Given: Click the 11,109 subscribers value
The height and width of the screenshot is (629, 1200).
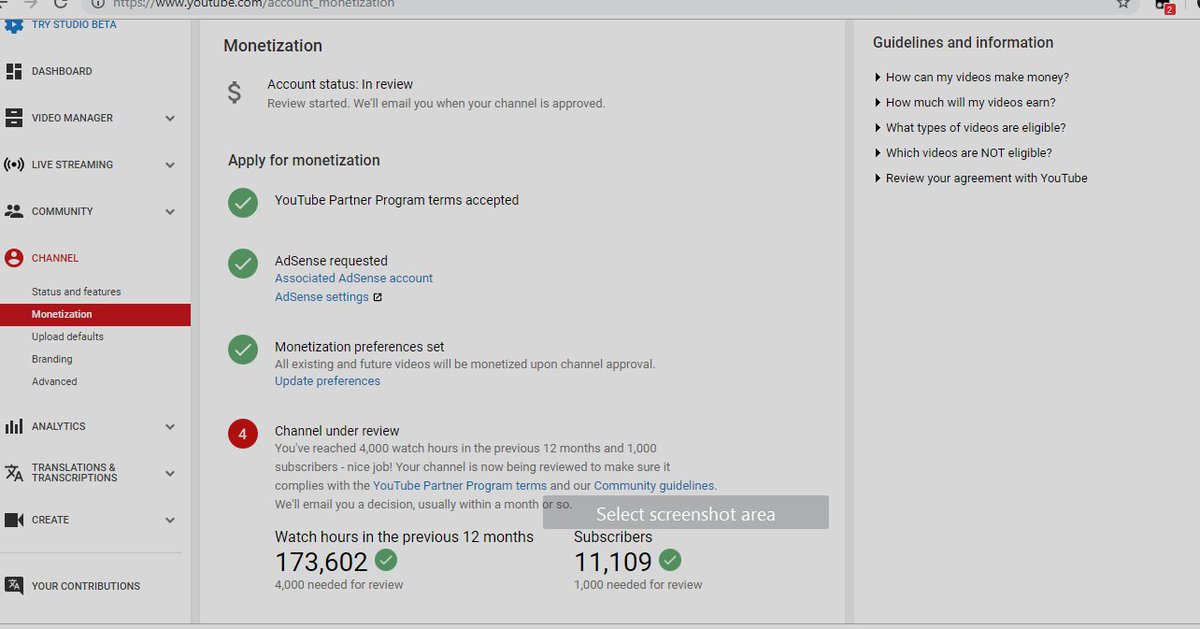Looking at the screenshot, I should [613, 562].
